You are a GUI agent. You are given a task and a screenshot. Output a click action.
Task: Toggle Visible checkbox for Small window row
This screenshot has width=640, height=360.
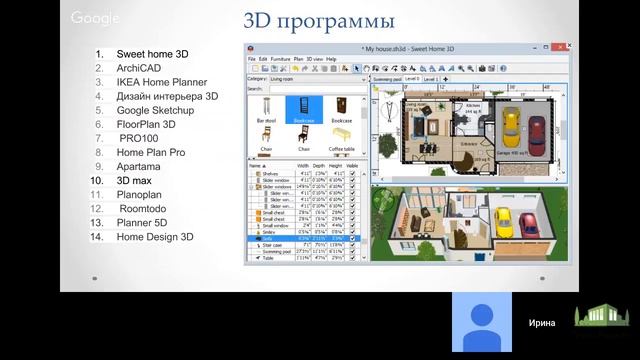(x=352, y=225)
